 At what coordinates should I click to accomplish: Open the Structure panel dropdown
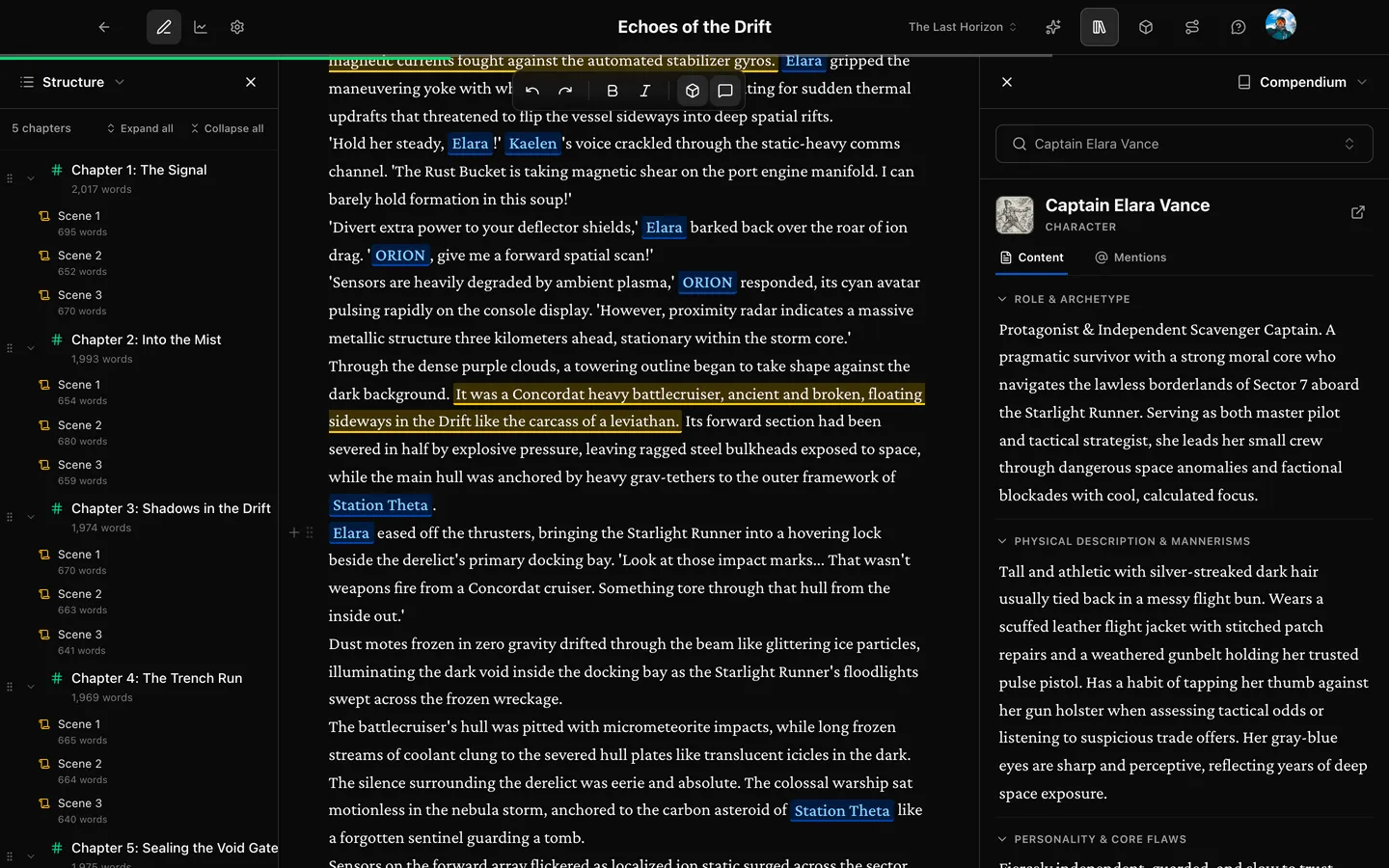pyautogui.click(x=73, y=82)
